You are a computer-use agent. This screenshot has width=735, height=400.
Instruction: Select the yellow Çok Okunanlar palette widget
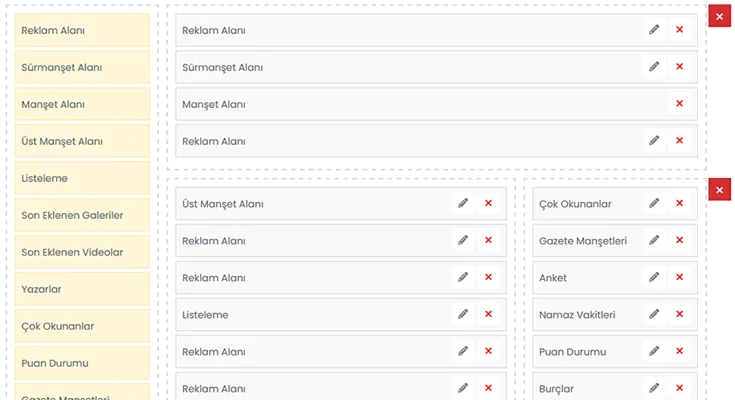pos(82,326)
